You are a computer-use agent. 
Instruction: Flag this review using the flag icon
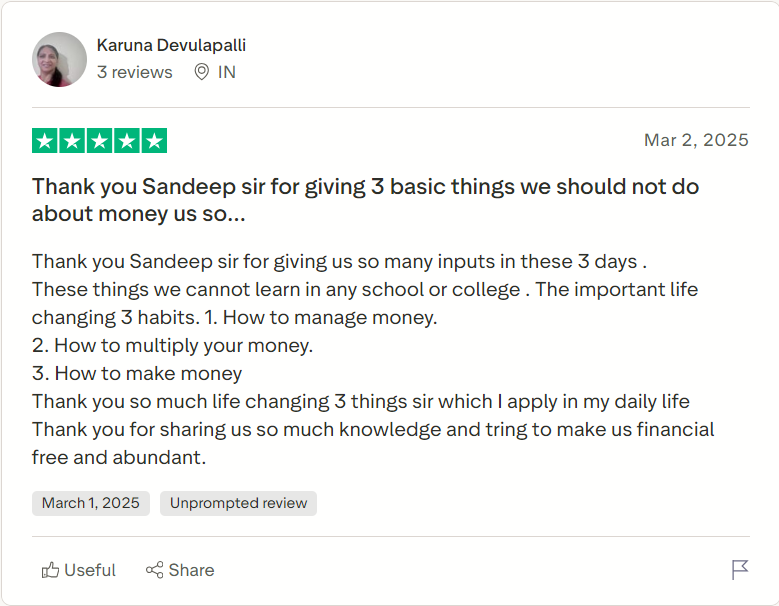(740, 570)
